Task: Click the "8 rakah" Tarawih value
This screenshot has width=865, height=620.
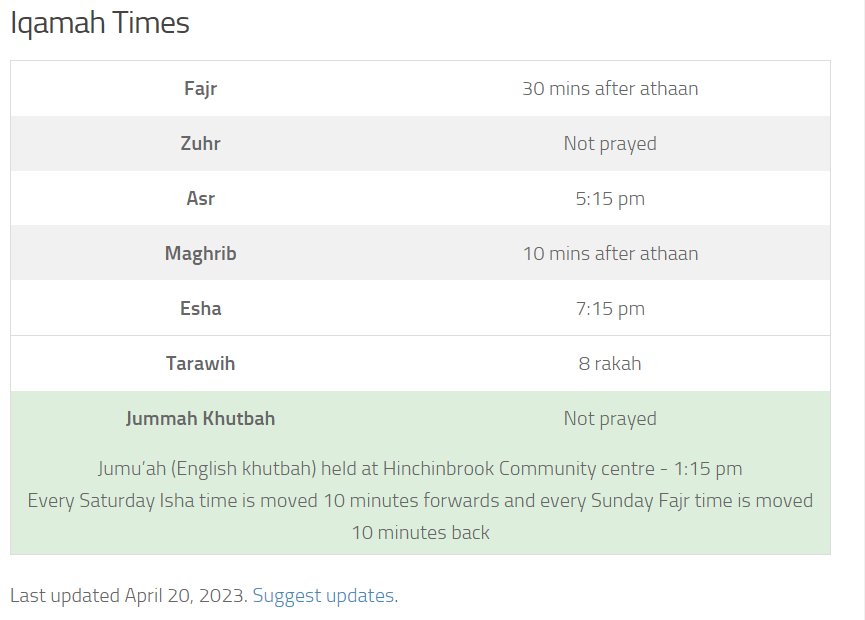Action: (610, 363)
